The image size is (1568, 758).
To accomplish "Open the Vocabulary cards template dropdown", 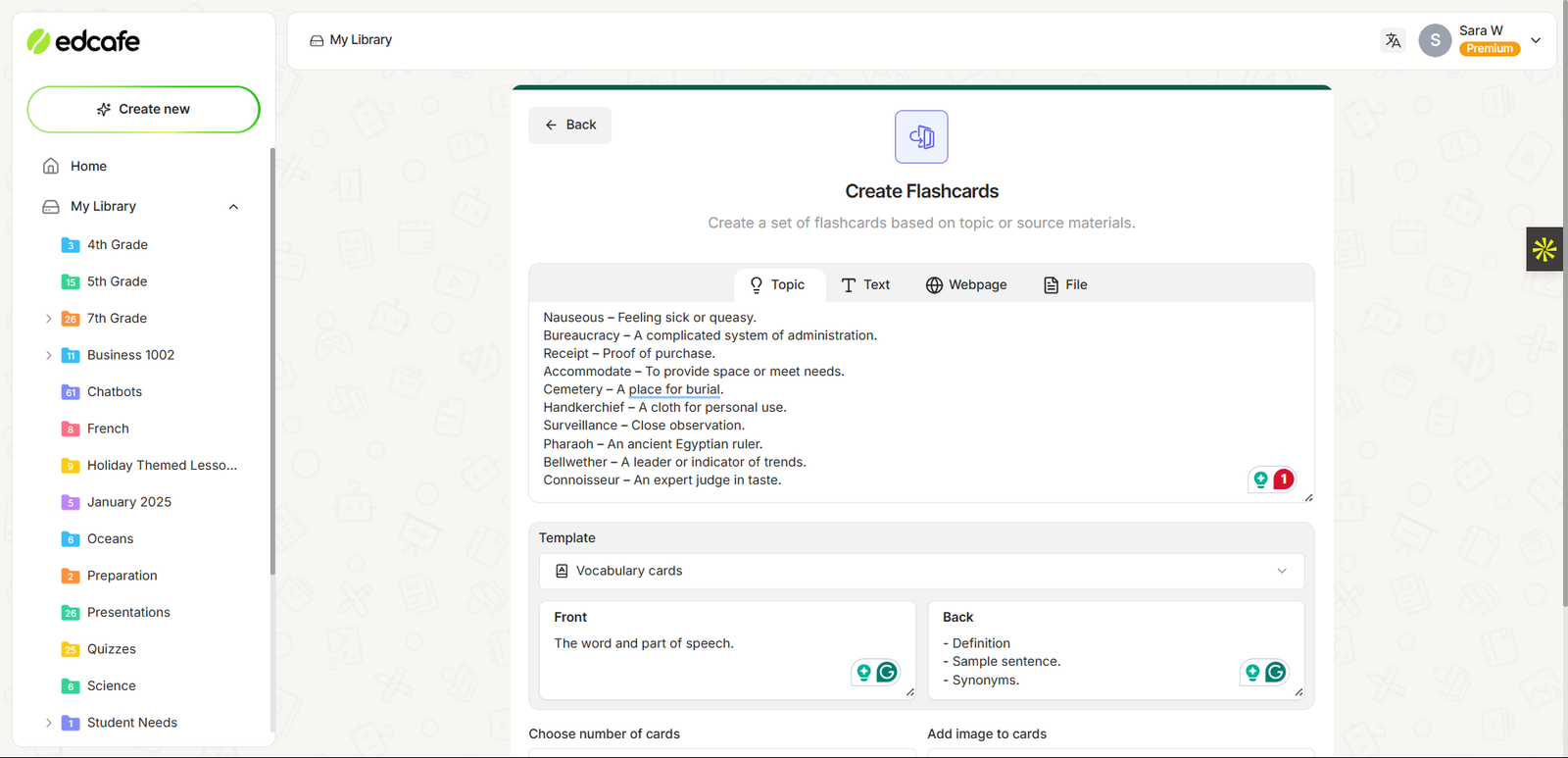I will [x=921, y=571].
